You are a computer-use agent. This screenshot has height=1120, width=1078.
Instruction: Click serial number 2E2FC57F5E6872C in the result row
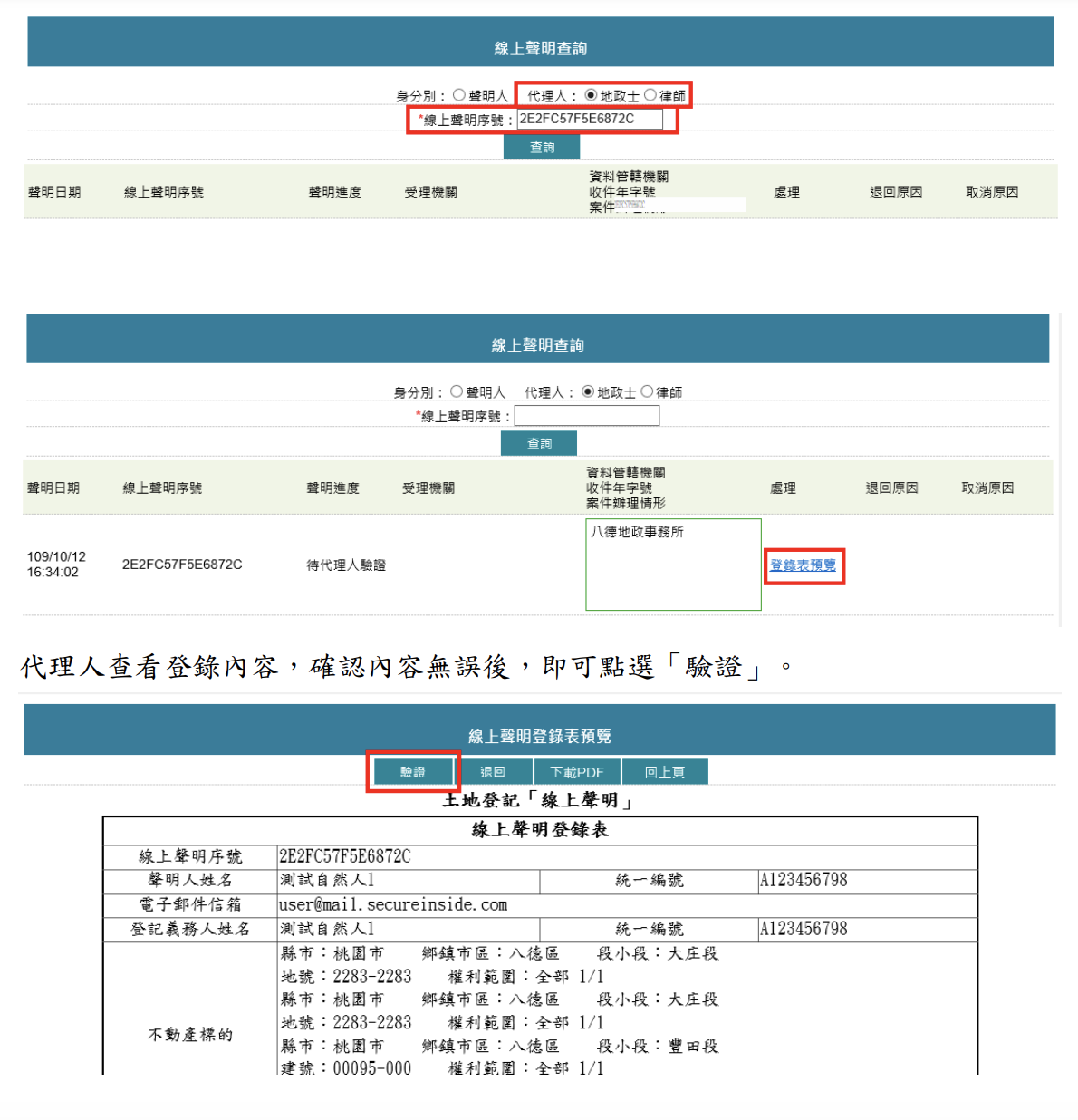(x=182, y=565)
